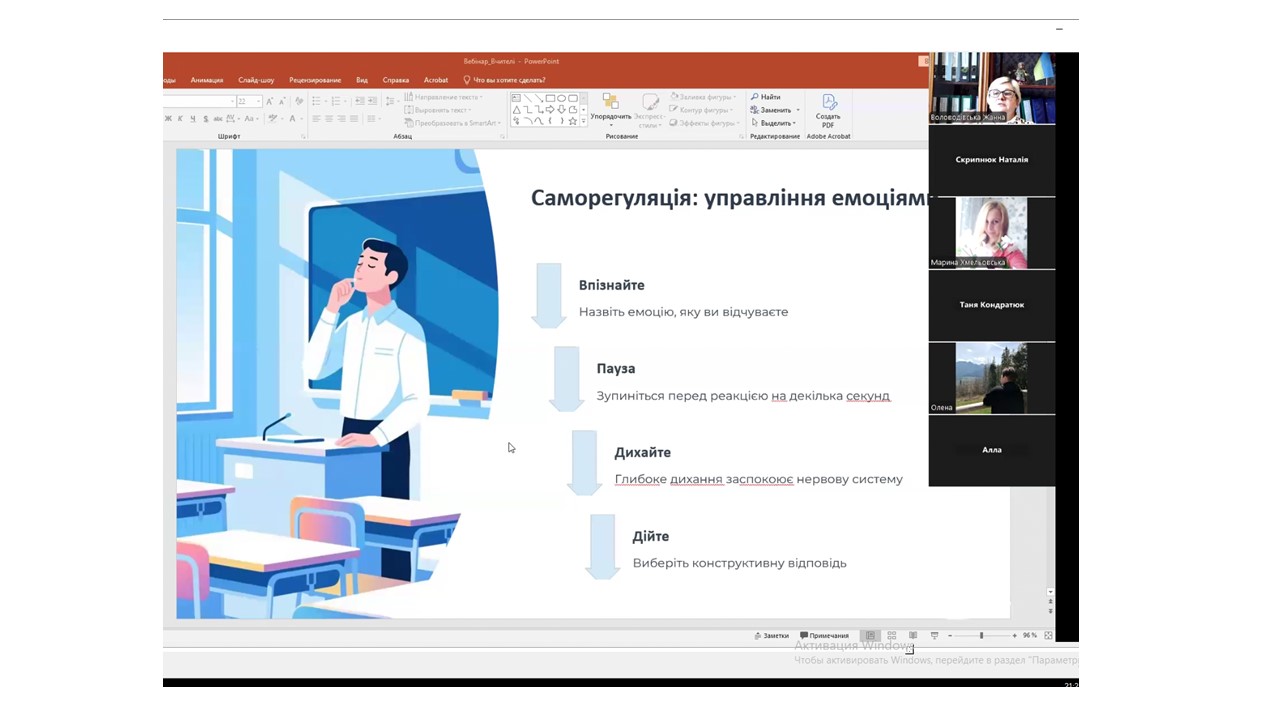Fit slide to window icon
1280x720 pixels.
tap(1048, 636)
